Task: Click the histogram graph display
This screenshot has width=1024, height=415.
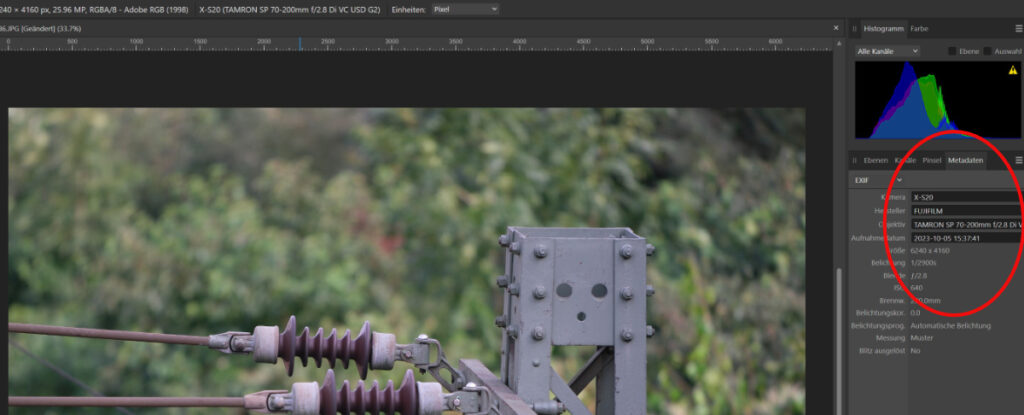Action: click(938, 100)
